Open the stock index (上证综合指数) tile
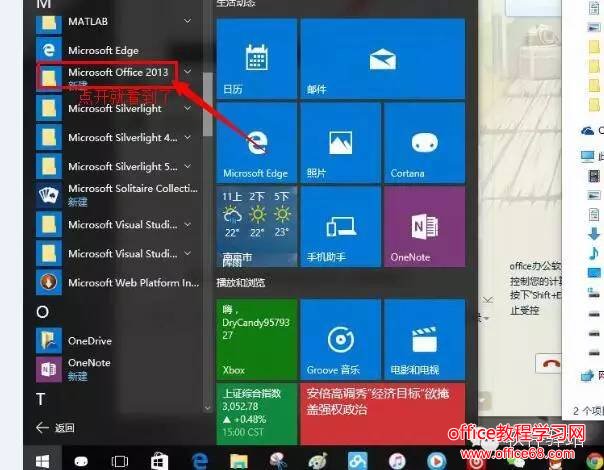Image resolution: width=604 pixels, height=470 pixels. (x=257, y=414)
